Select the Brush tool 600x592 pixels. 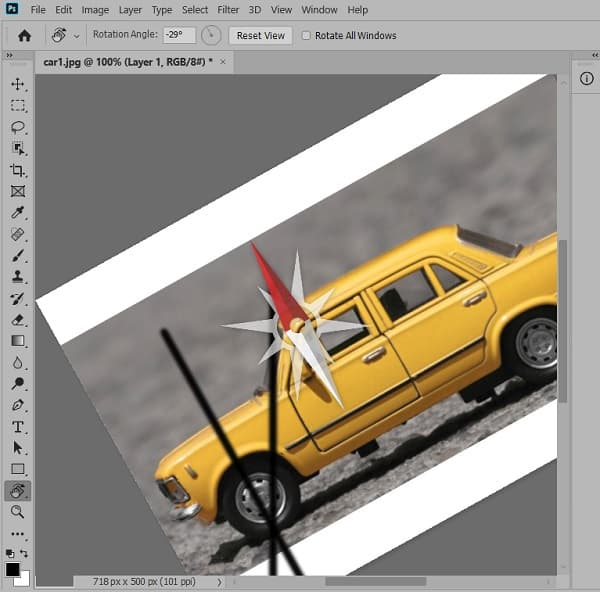pyautogui.click(x=18, y=256)
